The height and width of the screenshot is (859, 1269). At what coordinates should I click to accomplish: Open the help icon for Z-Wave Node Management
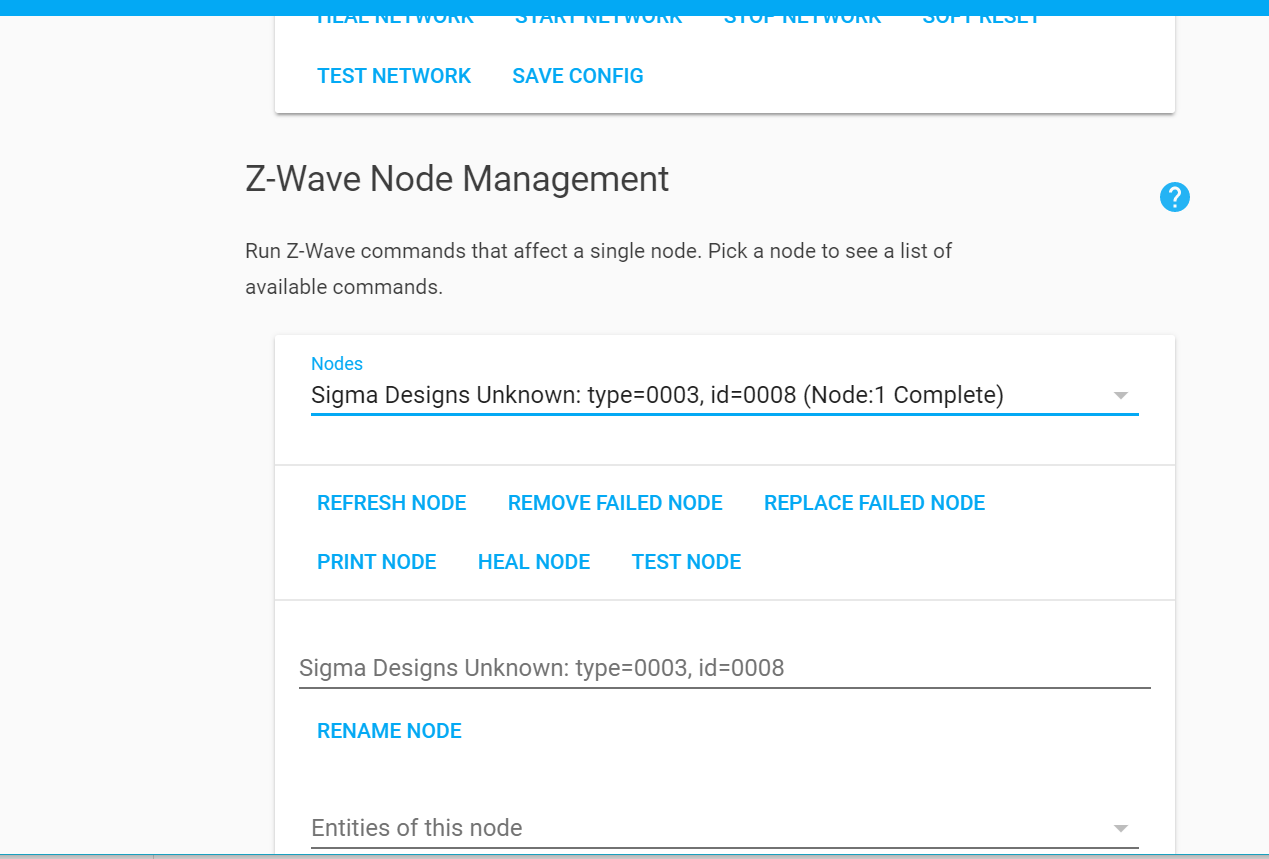point(1175,197)
